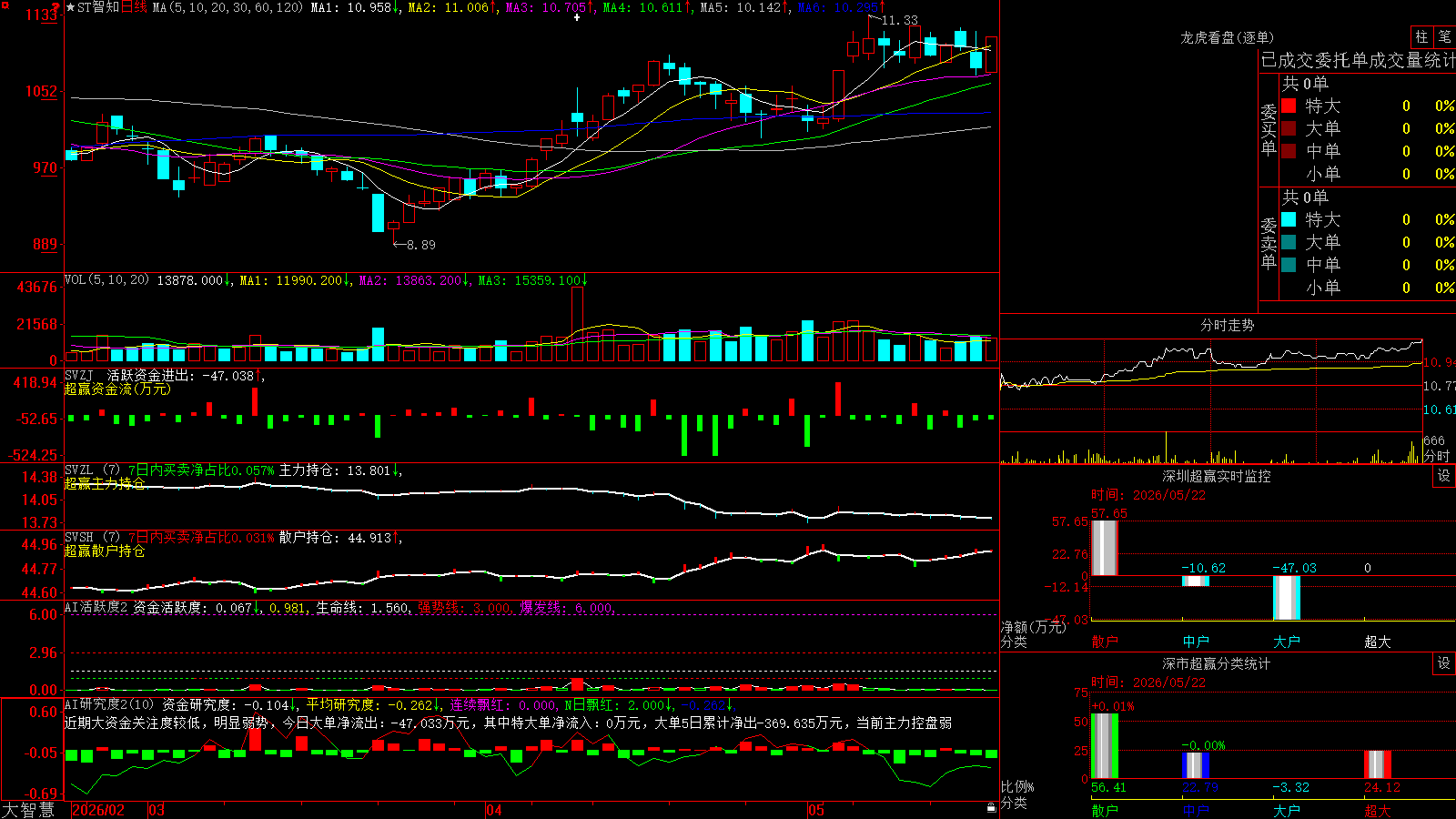Screen dimensions: 1456x819
Task: Click the 强势线: 3.000 label
Action: point(464,608)
